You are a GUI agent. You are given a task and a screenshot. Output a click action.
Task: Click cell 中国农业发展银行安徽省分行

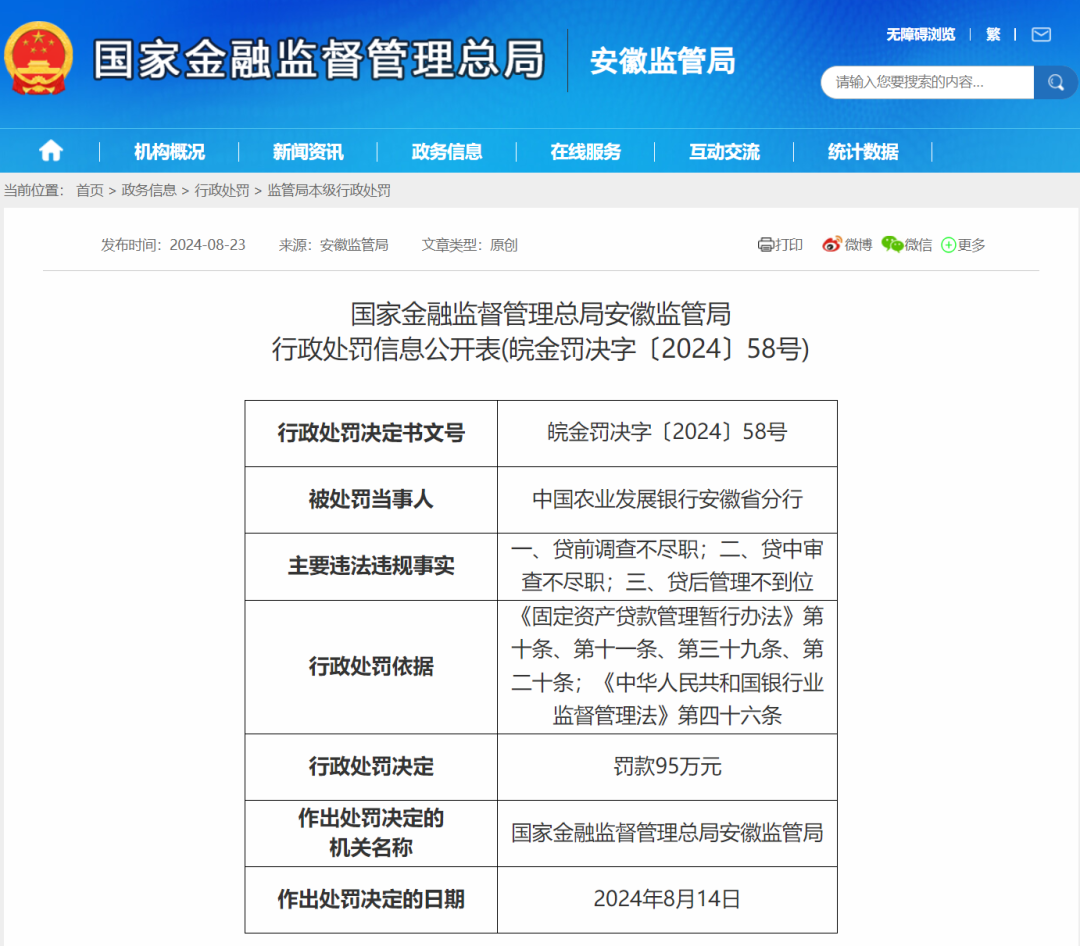pyautogui.click(x=667, y=499)
